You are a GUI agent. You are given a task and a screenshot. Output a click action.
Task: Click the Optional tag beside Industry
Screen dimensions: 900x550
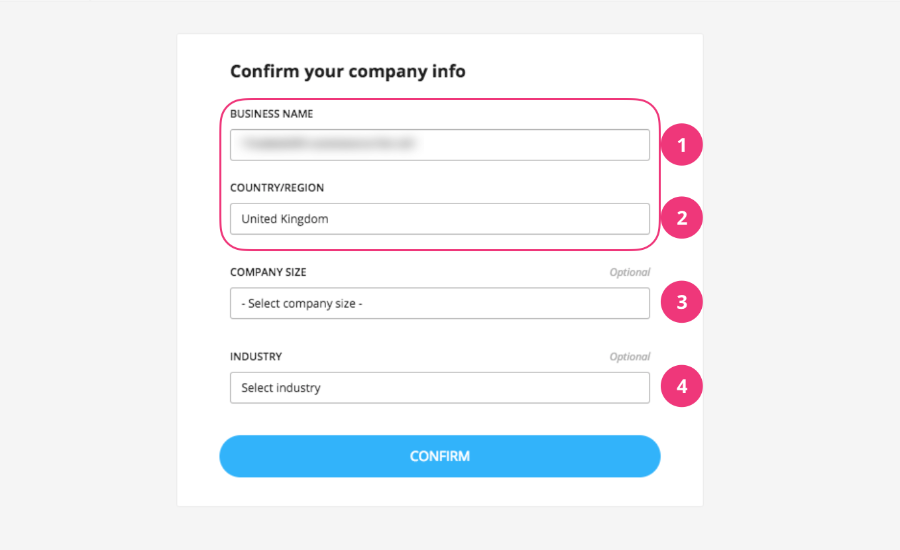pyautogui.click(x=629, y=356)
